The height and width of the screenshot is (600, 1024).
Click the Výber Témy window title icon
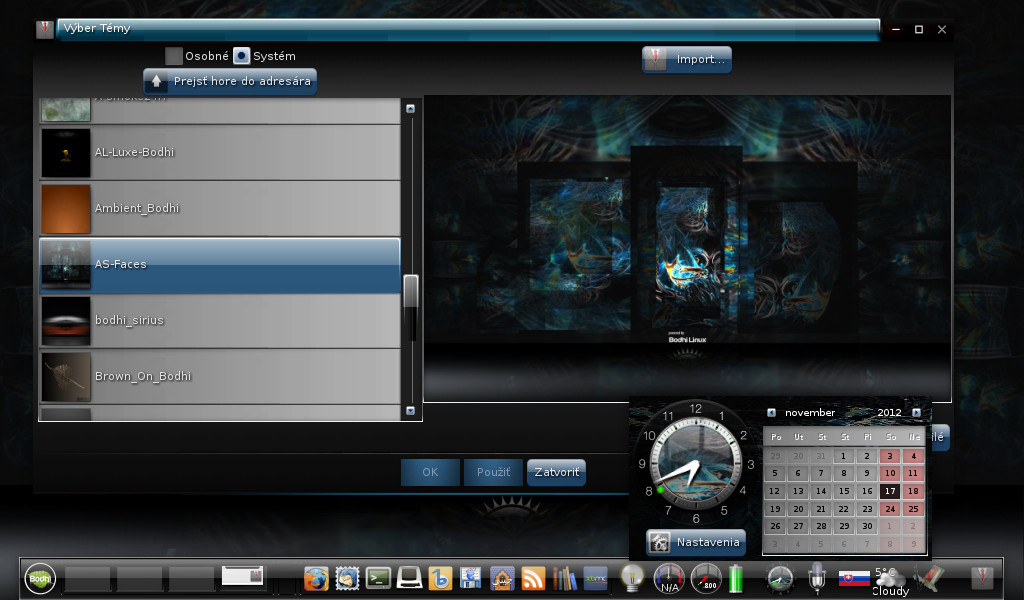tap(44, 29)
